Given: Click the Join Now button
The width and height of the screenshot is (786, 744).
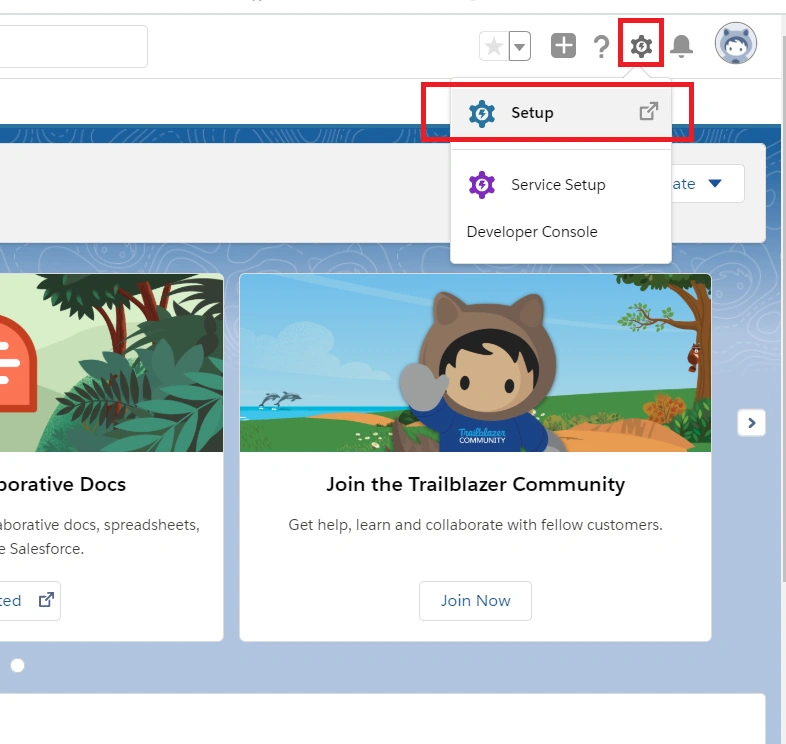Looking at the screenshot, I should (x=475, y=601).
